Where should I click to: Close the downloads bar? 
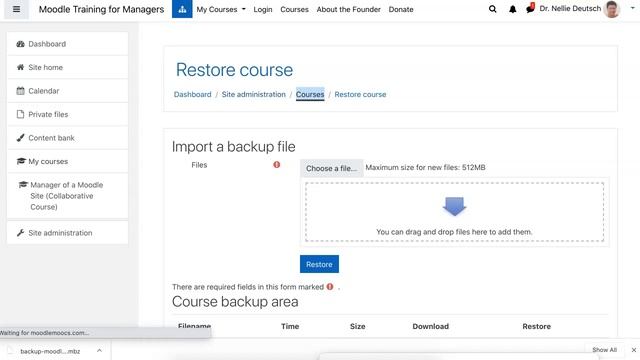click(x=633, y=350)
